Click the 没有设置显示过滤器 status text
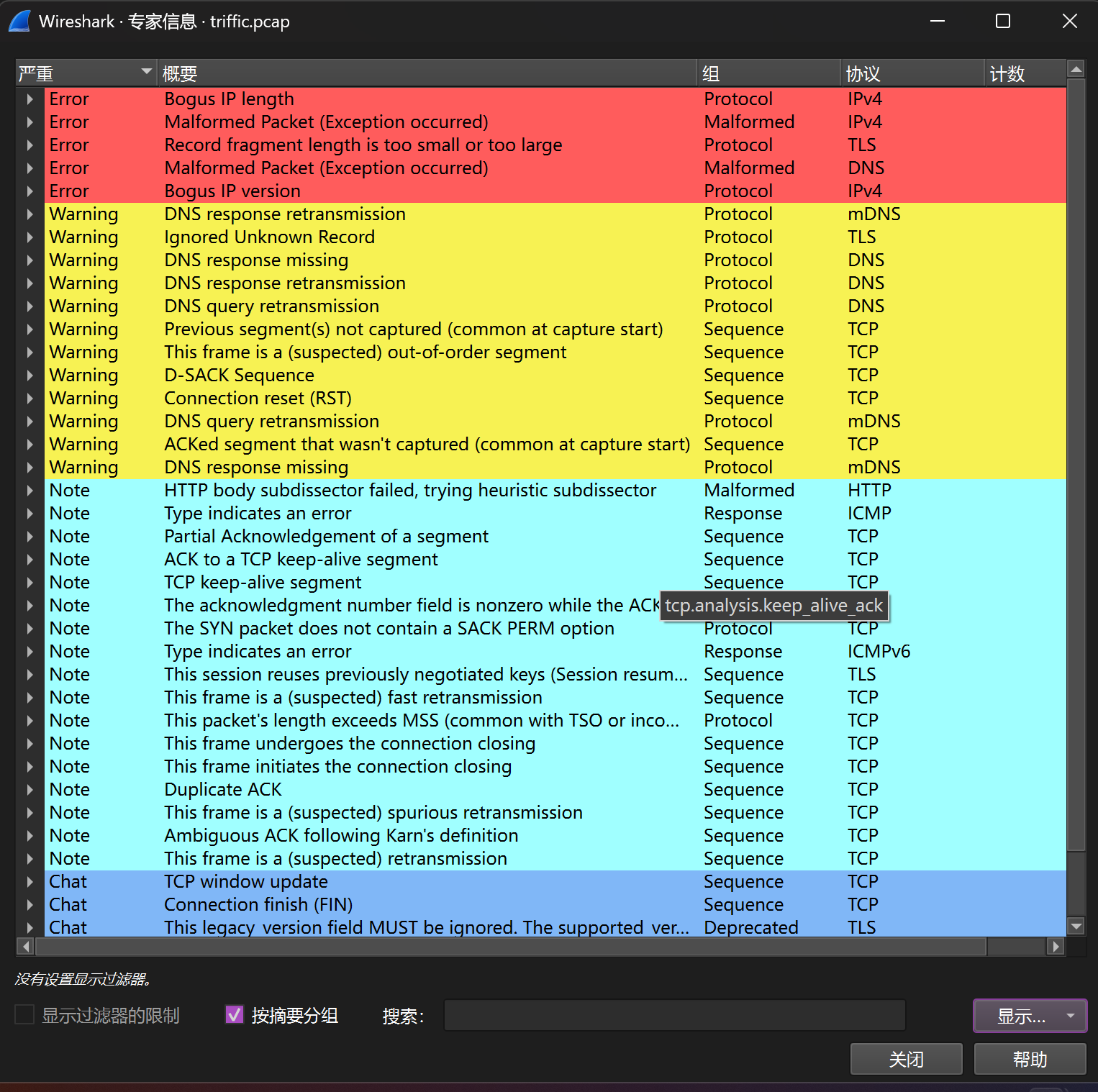The width and height of the screenshot is (1098, 1092). (83, 979)
